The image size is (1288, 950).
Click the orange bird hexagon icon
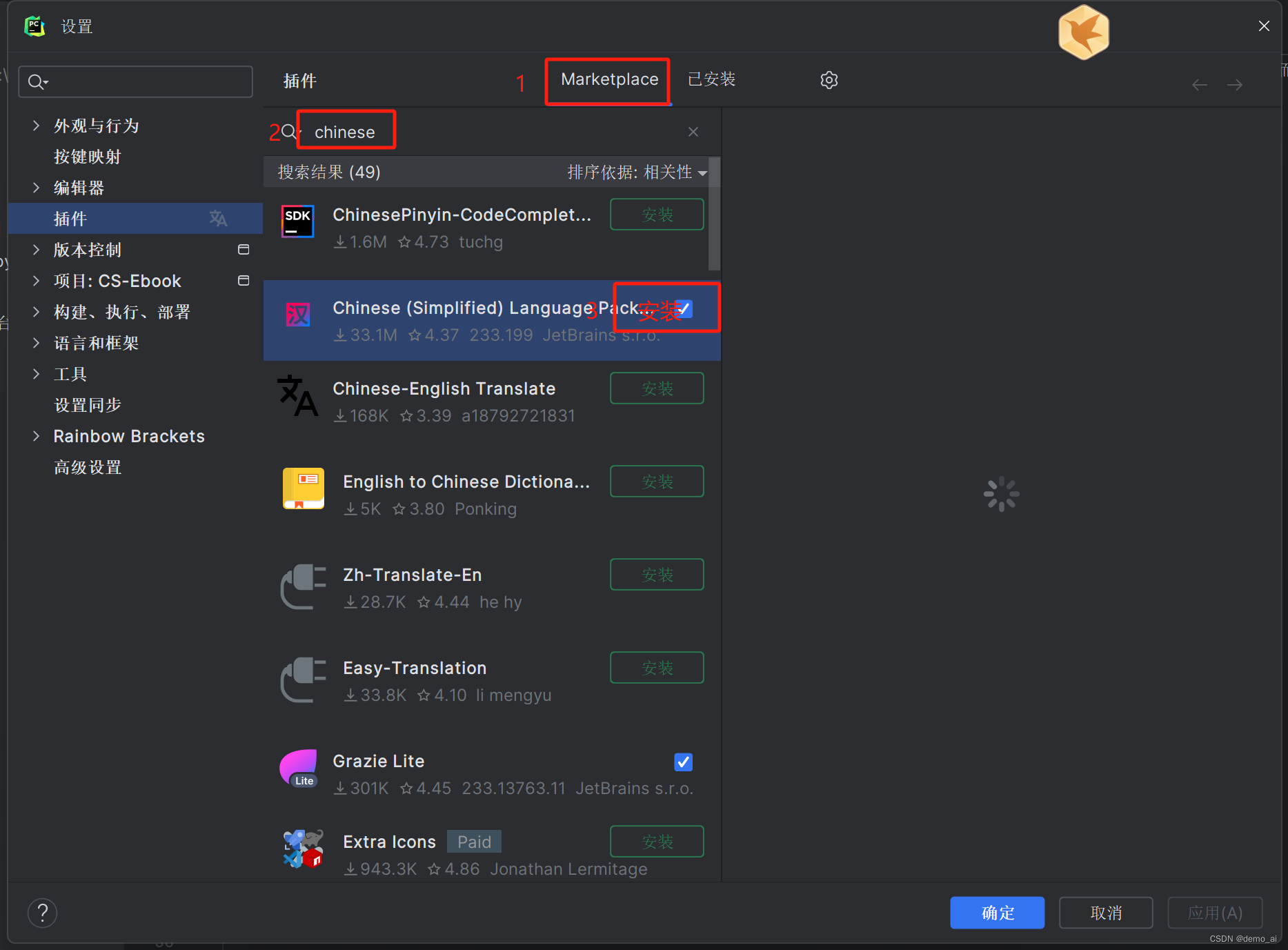1084,32
